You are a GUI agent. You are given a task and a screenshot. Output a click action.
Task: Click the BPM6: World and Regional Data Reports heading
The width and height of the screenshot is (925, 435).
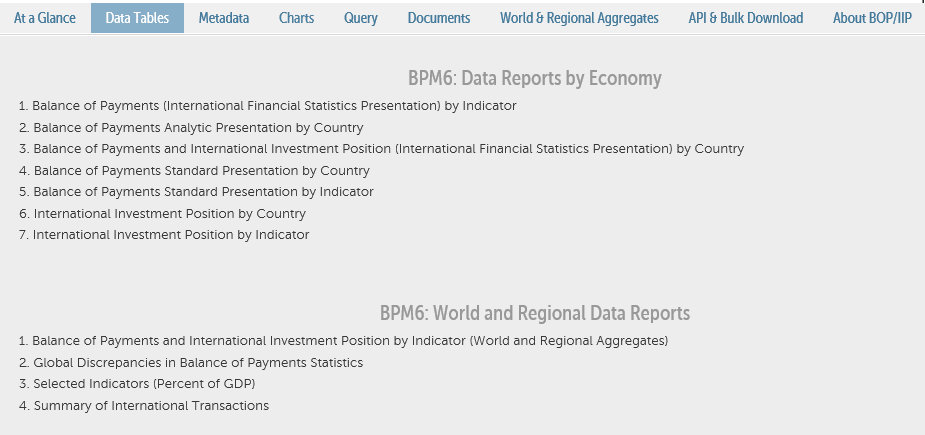(534, 313)
